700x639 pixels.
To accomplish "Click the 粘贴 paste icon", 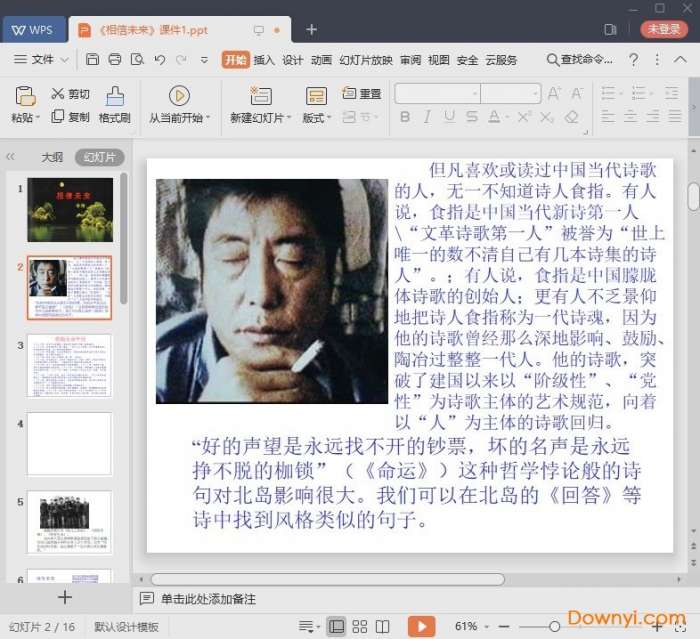I will point(25,96).
